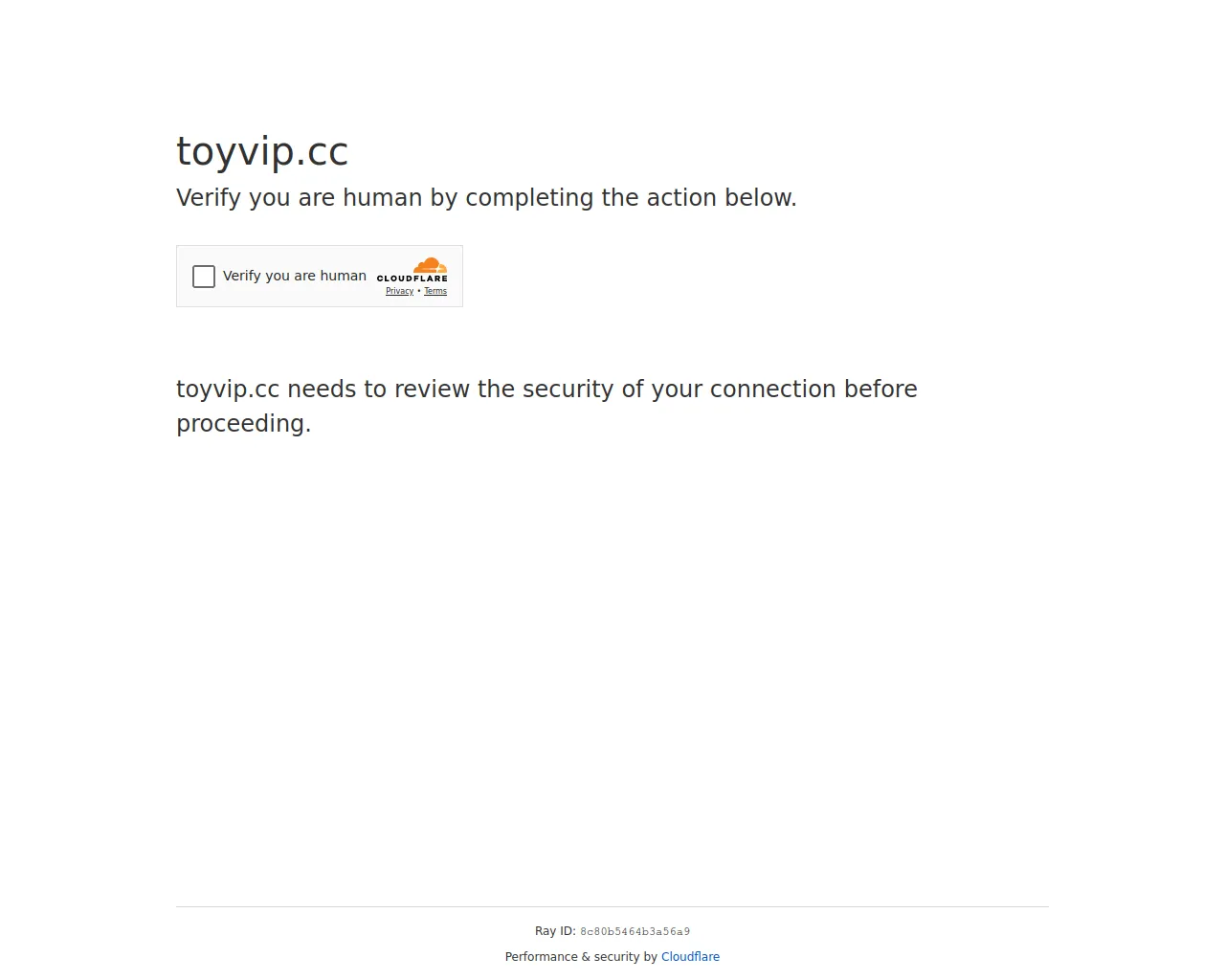This screenshot has height=980, width=1225.
Task: Click the bullet separator between Privacy and Terms
Action: click(x=419, y=291)
